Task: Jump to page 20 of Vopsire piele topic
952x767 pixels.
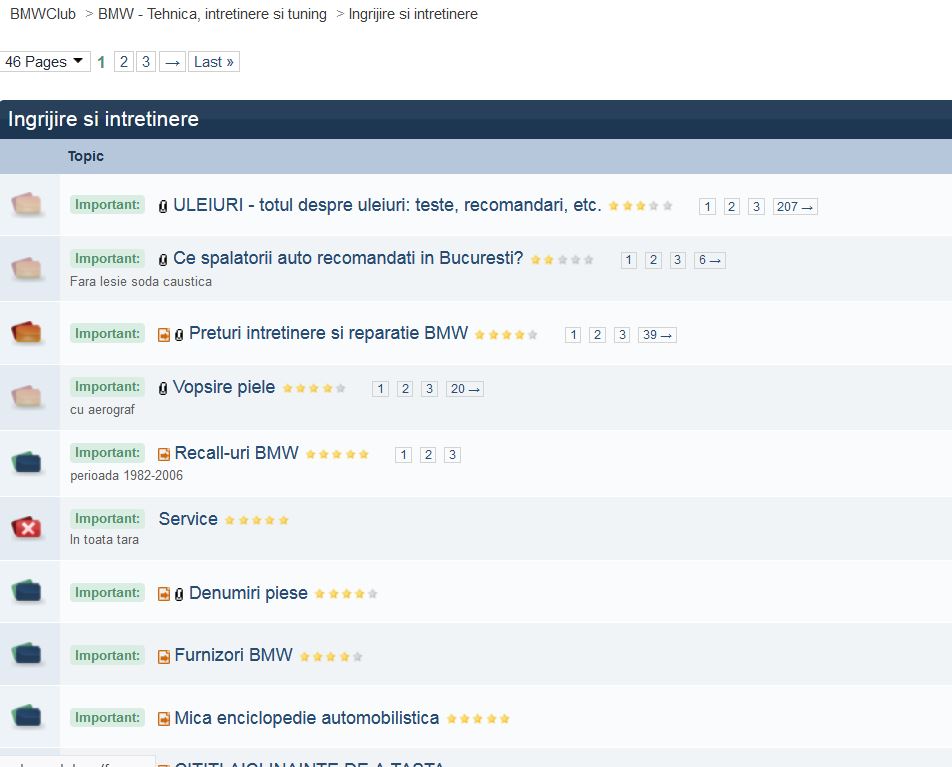Action: [x=465, y=389]
